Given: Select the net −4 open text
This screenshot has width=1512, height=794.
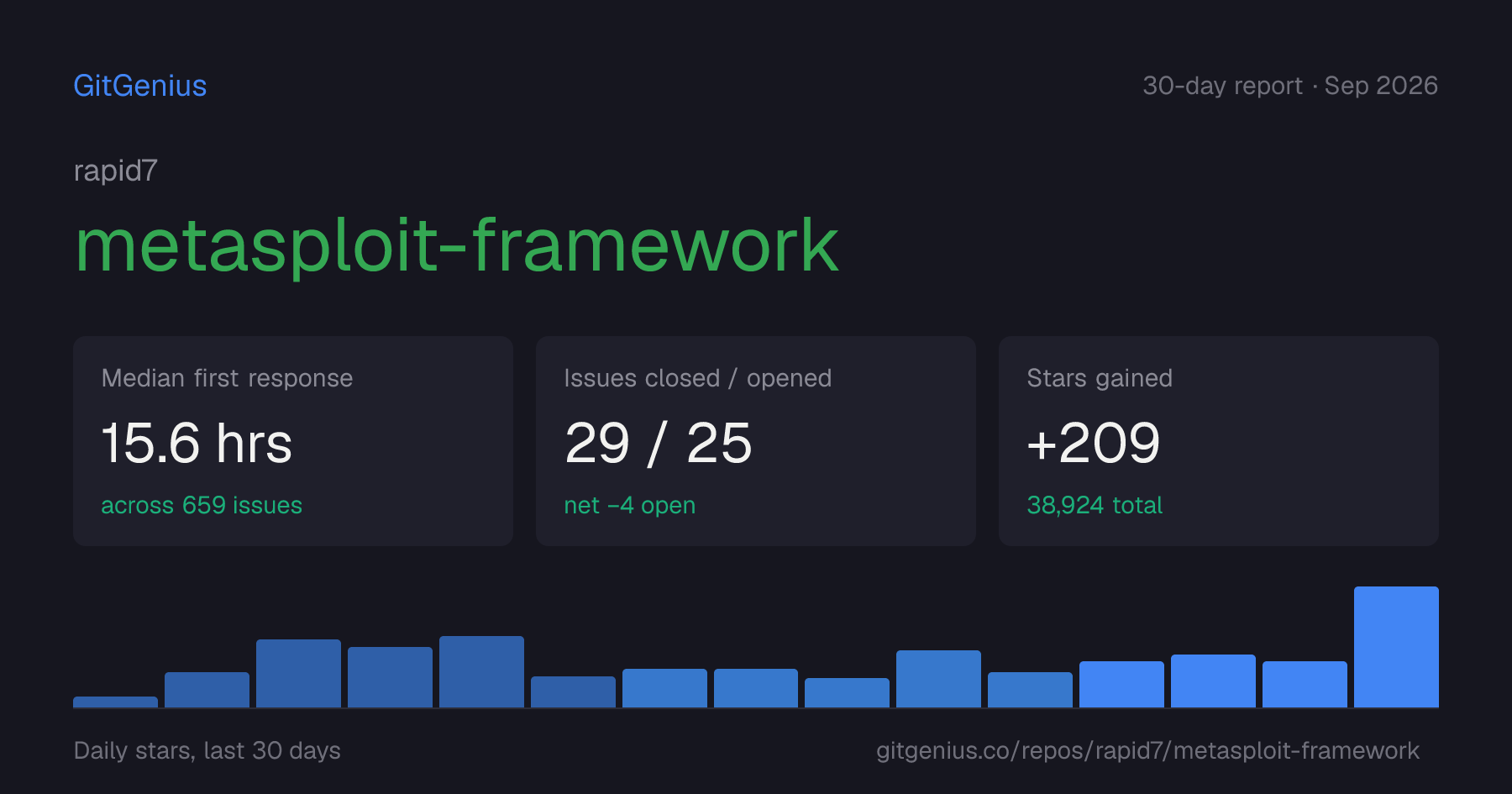Looking at the screenshot, I should point(630,505).
